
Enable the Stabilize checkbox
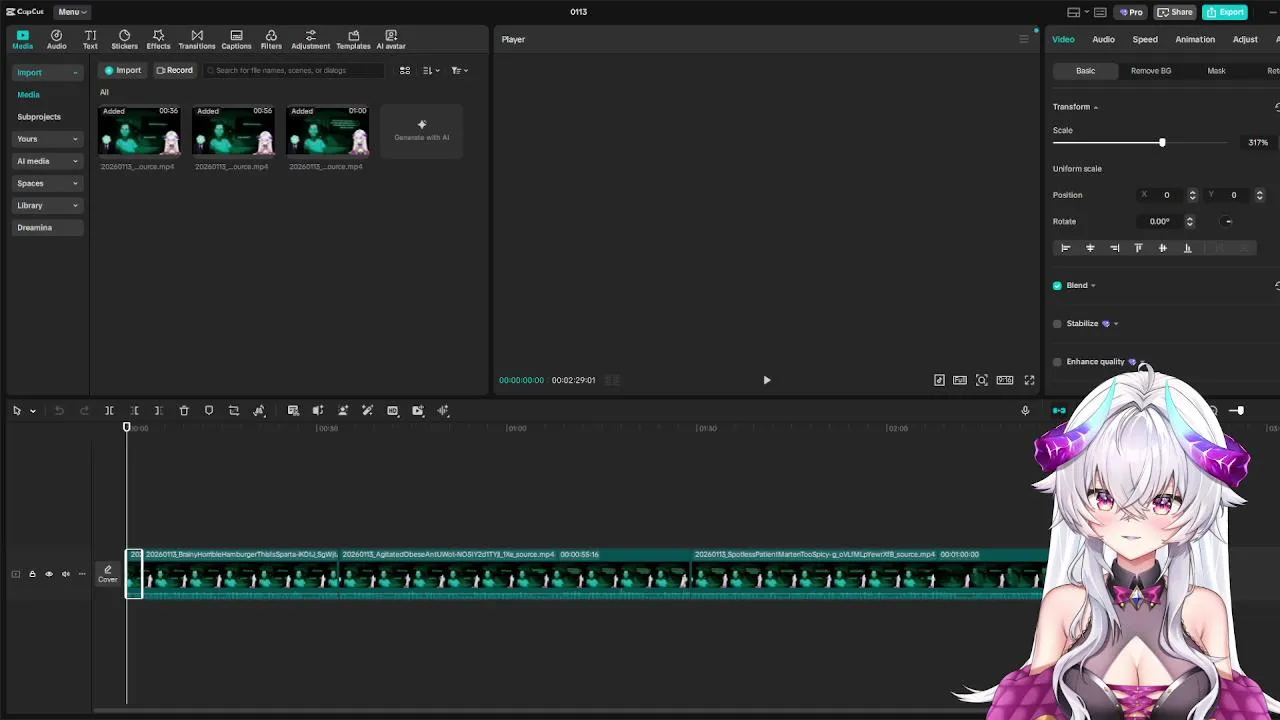click(x=1057, y=324)
